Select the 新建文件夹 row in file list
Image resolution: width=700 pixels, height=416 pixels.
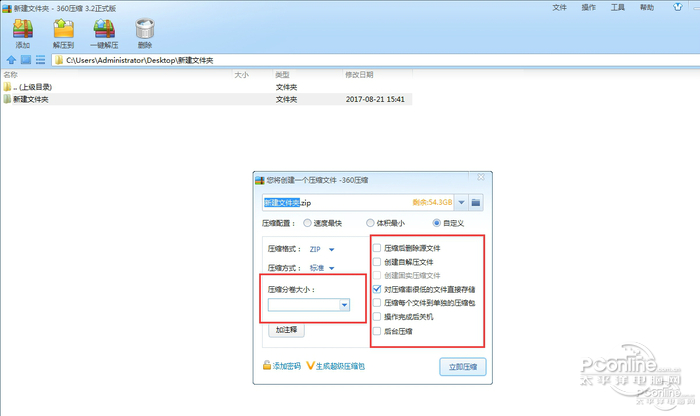tap(206, 99)
